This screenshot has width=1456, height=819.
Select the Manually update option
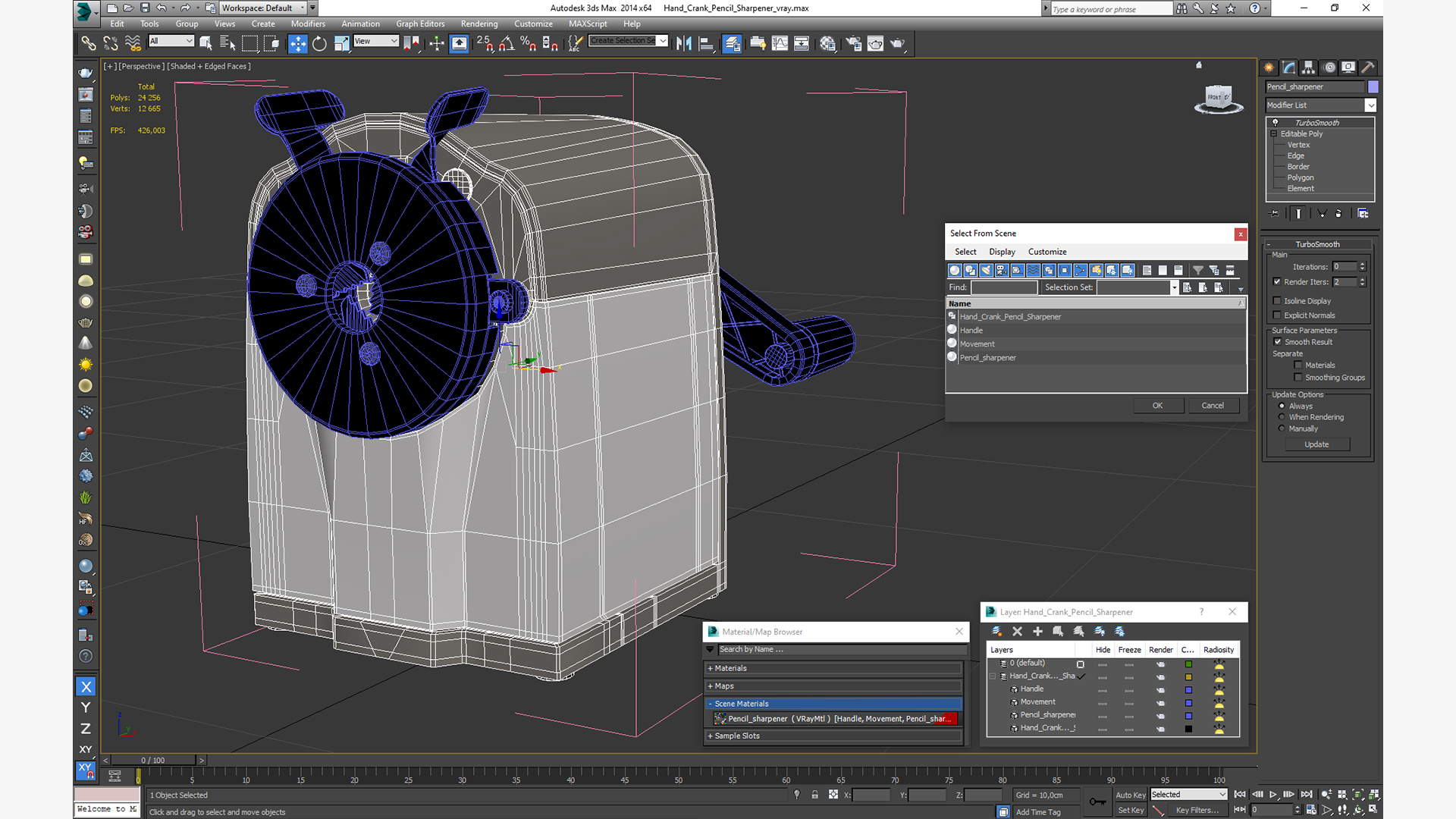1282,428
